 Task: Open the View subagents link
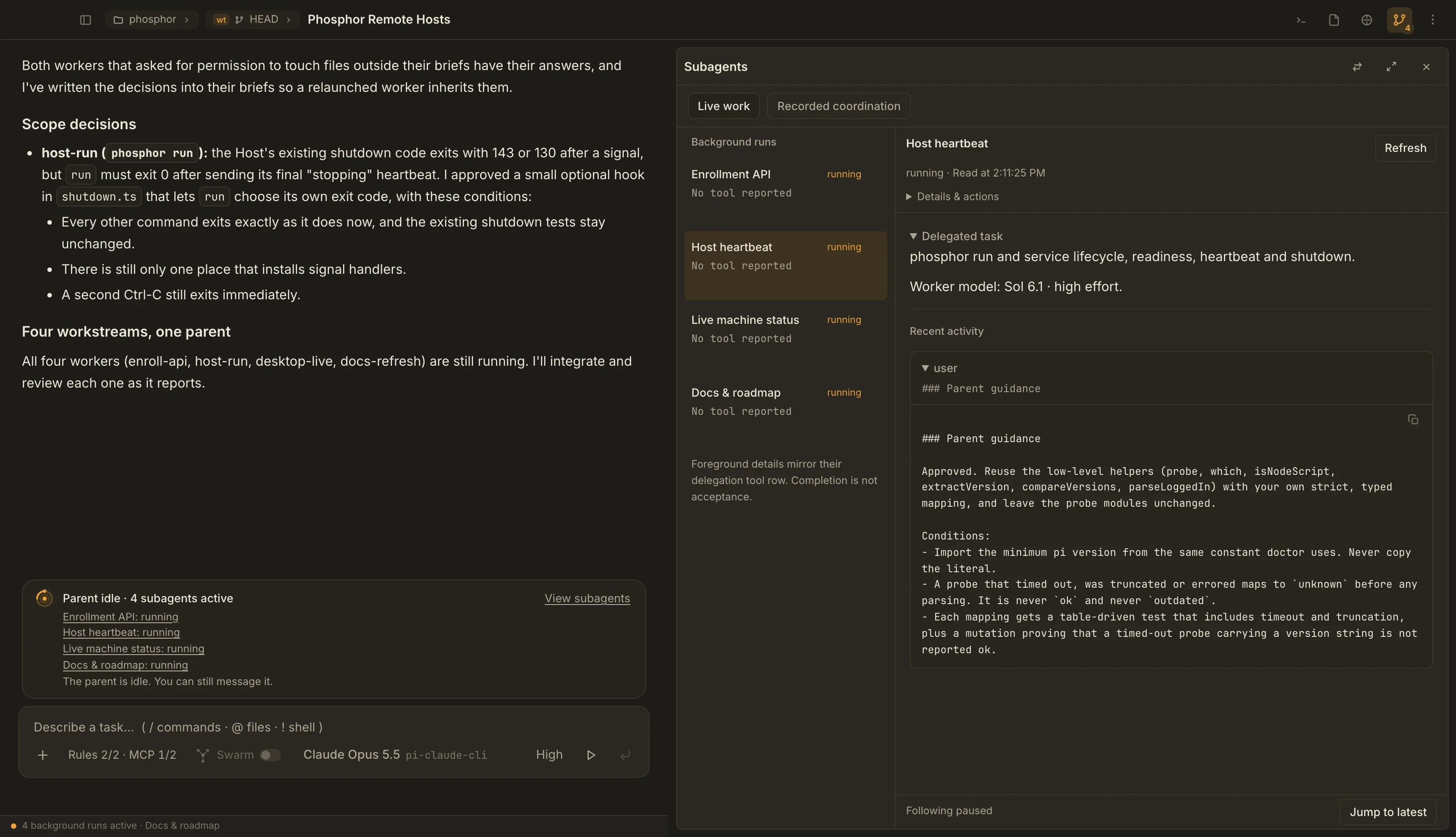tap(587, 598)
